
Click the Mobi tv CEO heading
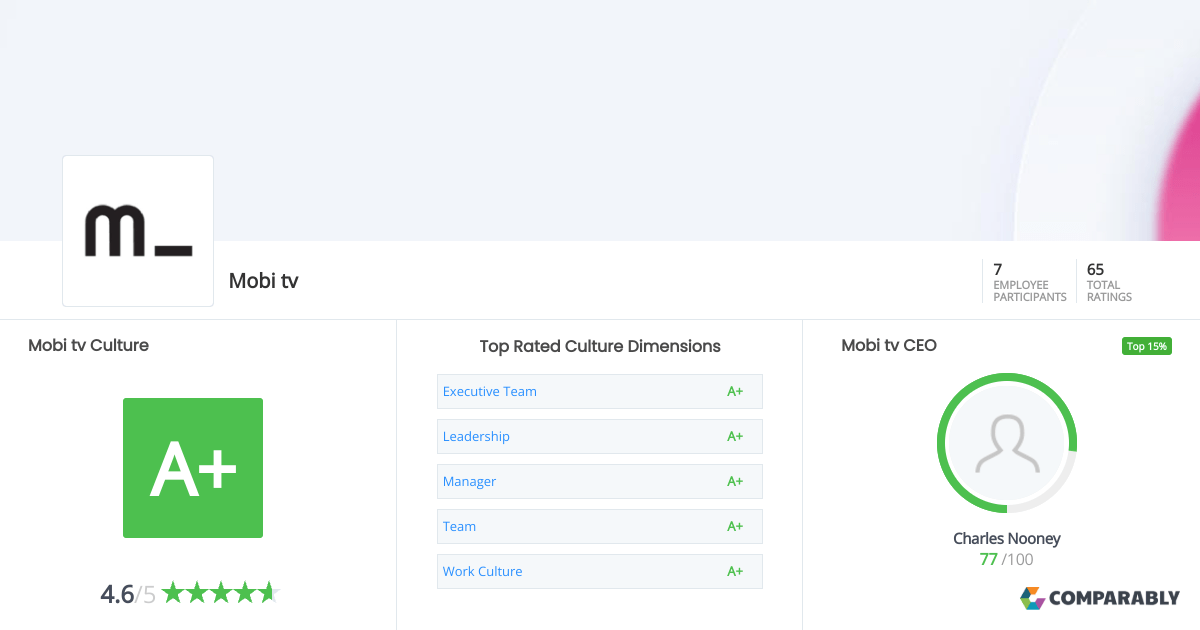tap(889, 345)
